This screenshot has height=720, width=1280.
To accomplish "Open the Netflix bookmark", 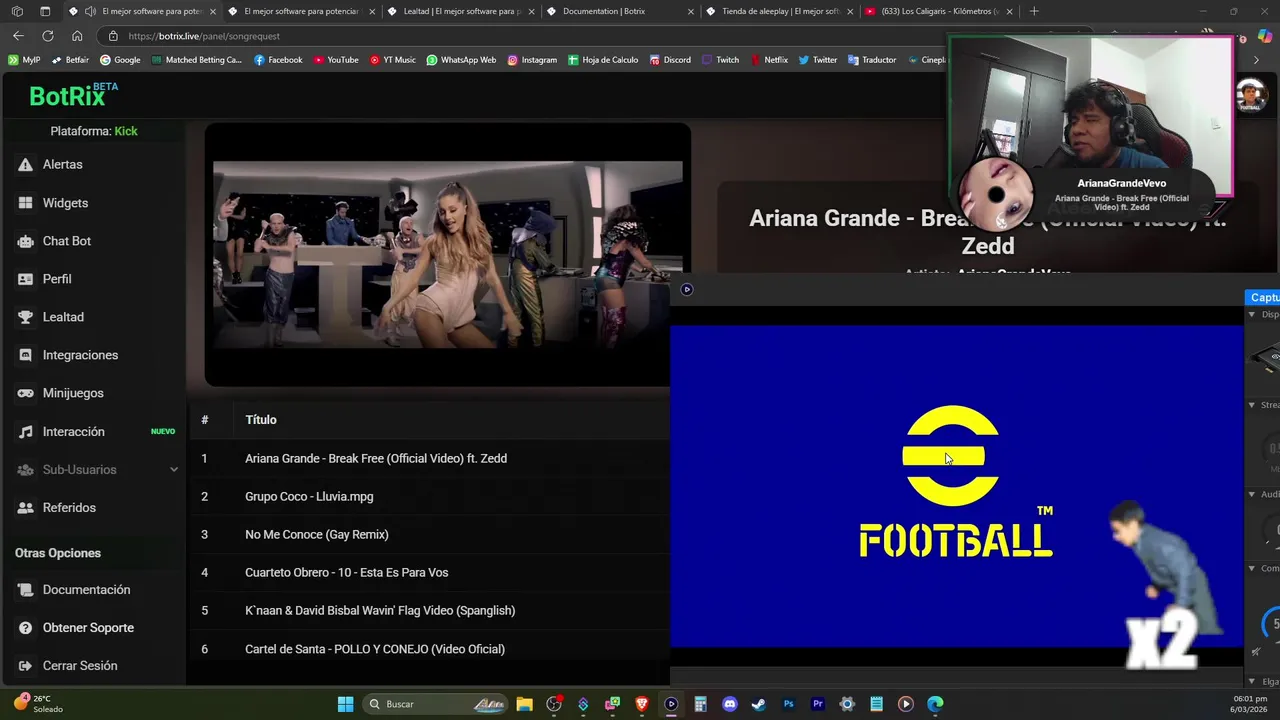I will tap(769, 60).
